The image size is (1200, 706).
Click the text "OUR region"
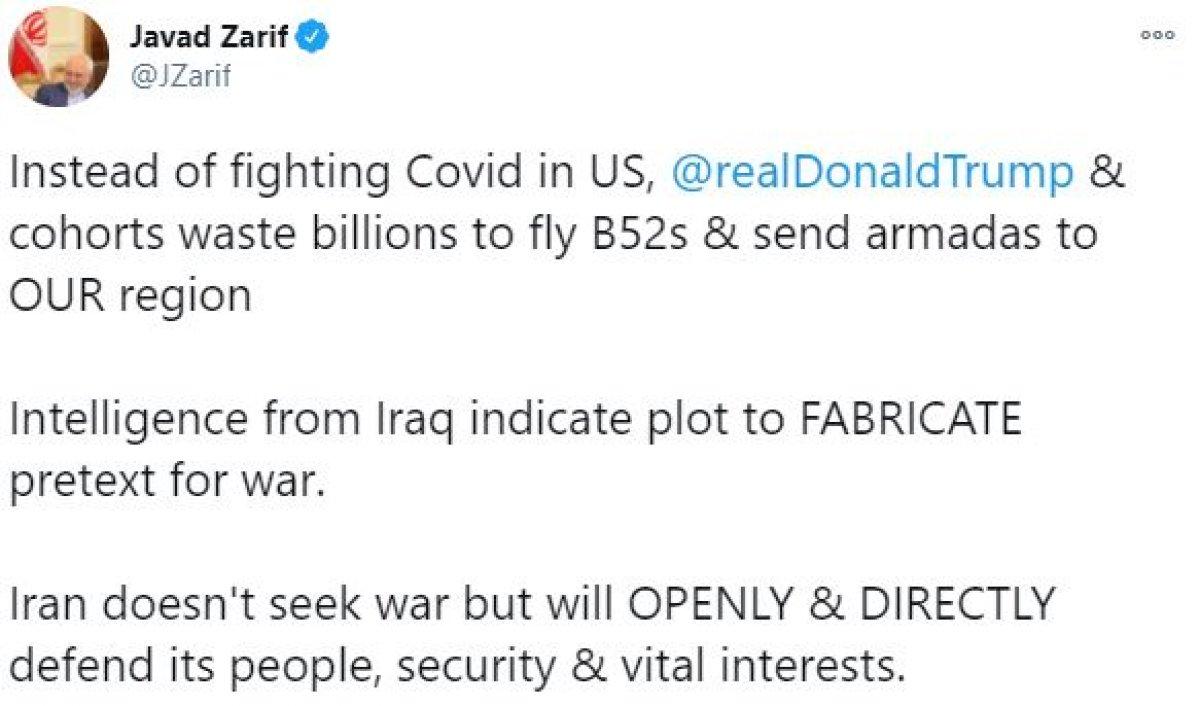pos(129,296)
